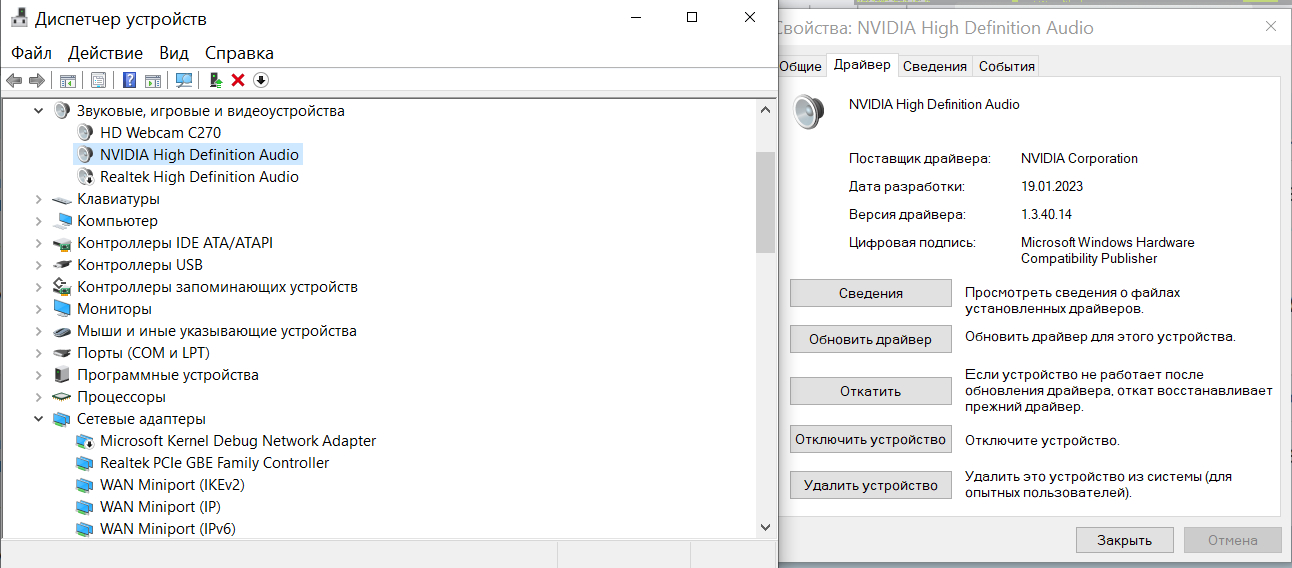Expand the Мониторы category
Viewport: 1292px width, 568px height.
39,309
